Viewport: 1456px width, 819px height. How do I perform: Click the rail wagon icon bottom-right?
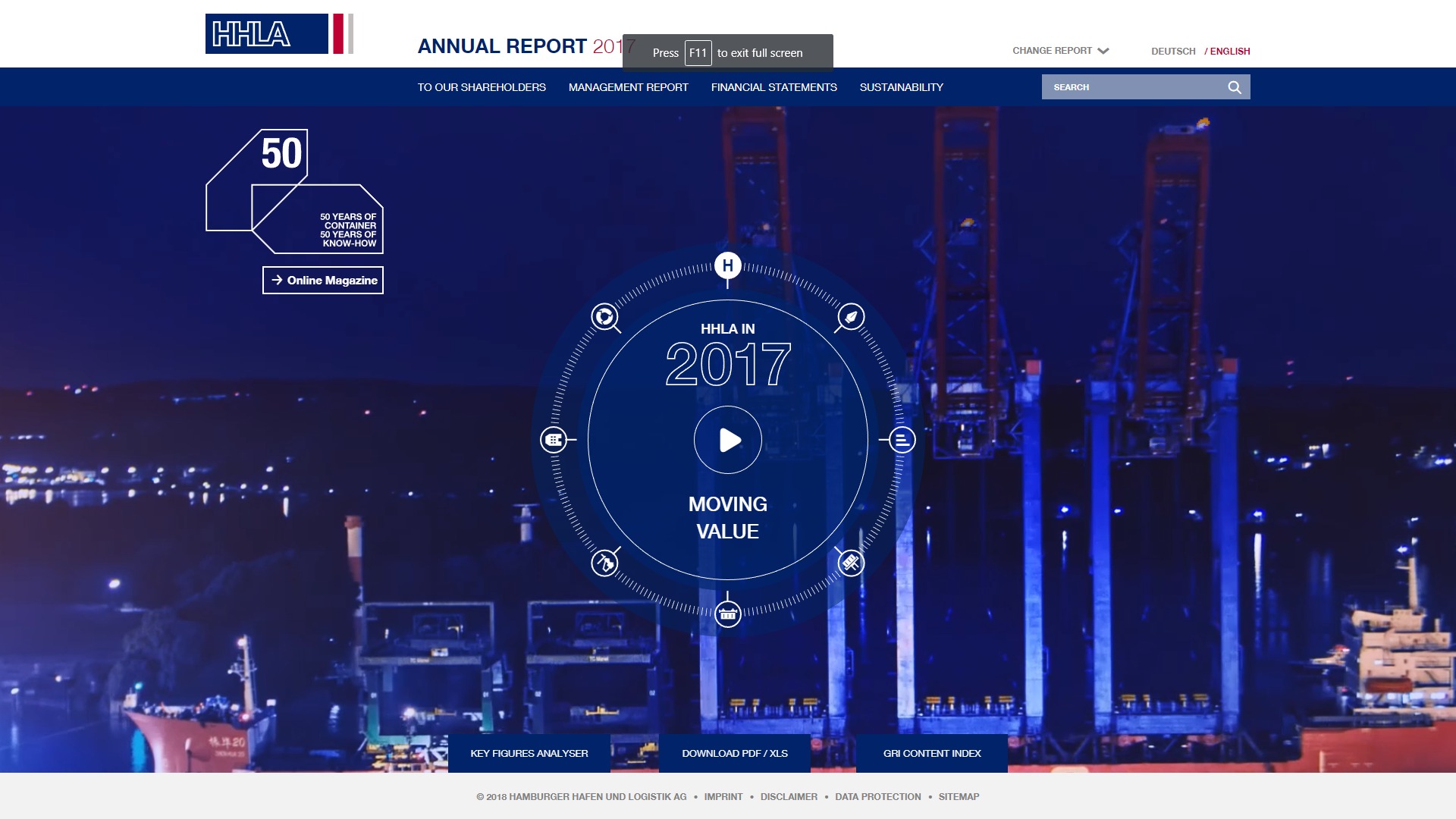click(851, 563)
